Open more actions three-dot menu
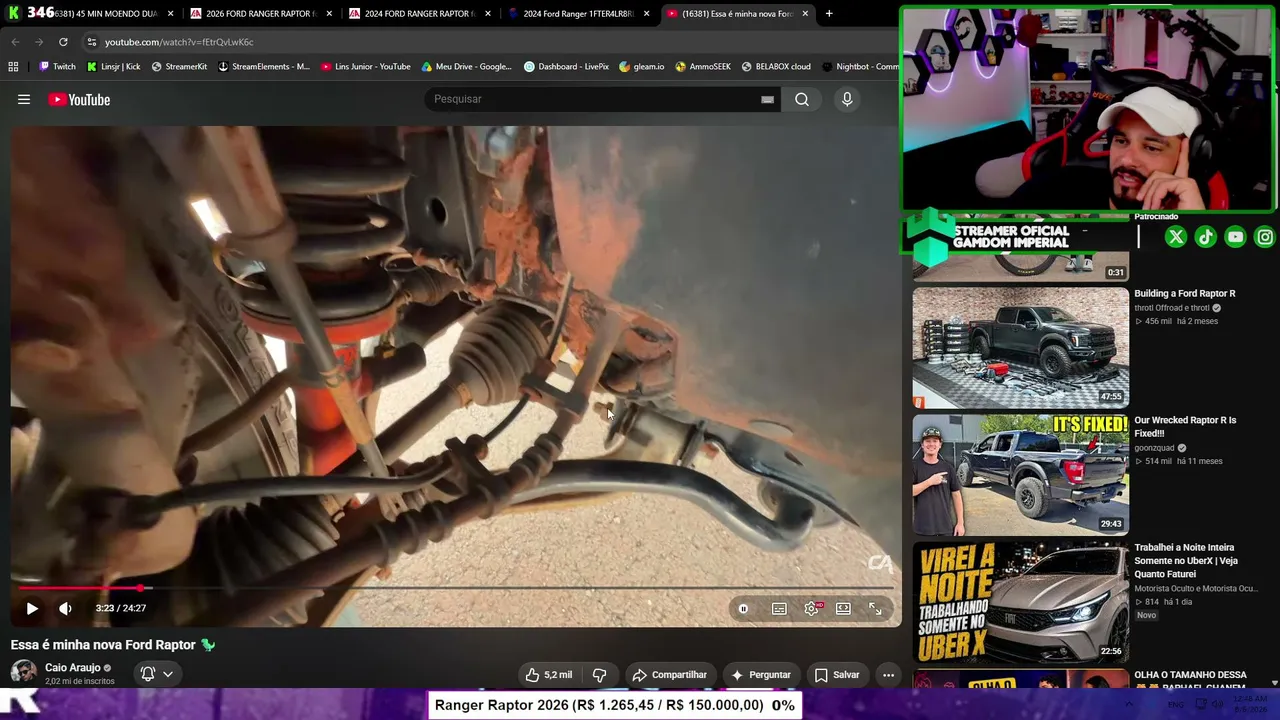The width and height of the screenshot is (1280, 720). [888, 675]
